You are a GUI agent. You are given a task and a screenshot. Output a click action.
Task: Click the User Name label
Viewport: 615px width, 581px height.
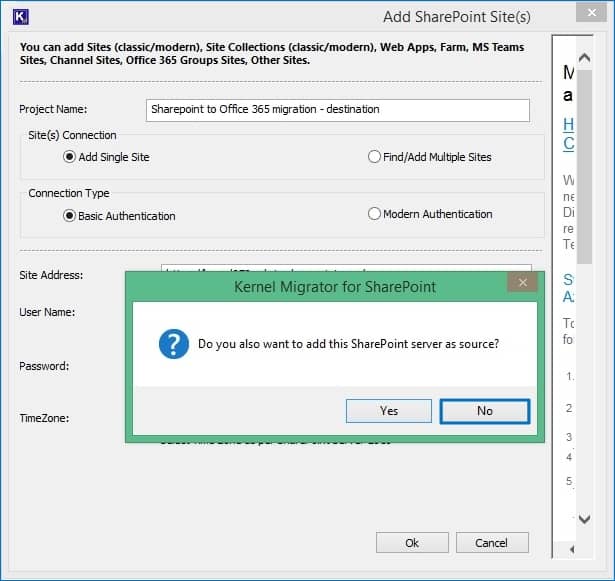tap(47, 312)
